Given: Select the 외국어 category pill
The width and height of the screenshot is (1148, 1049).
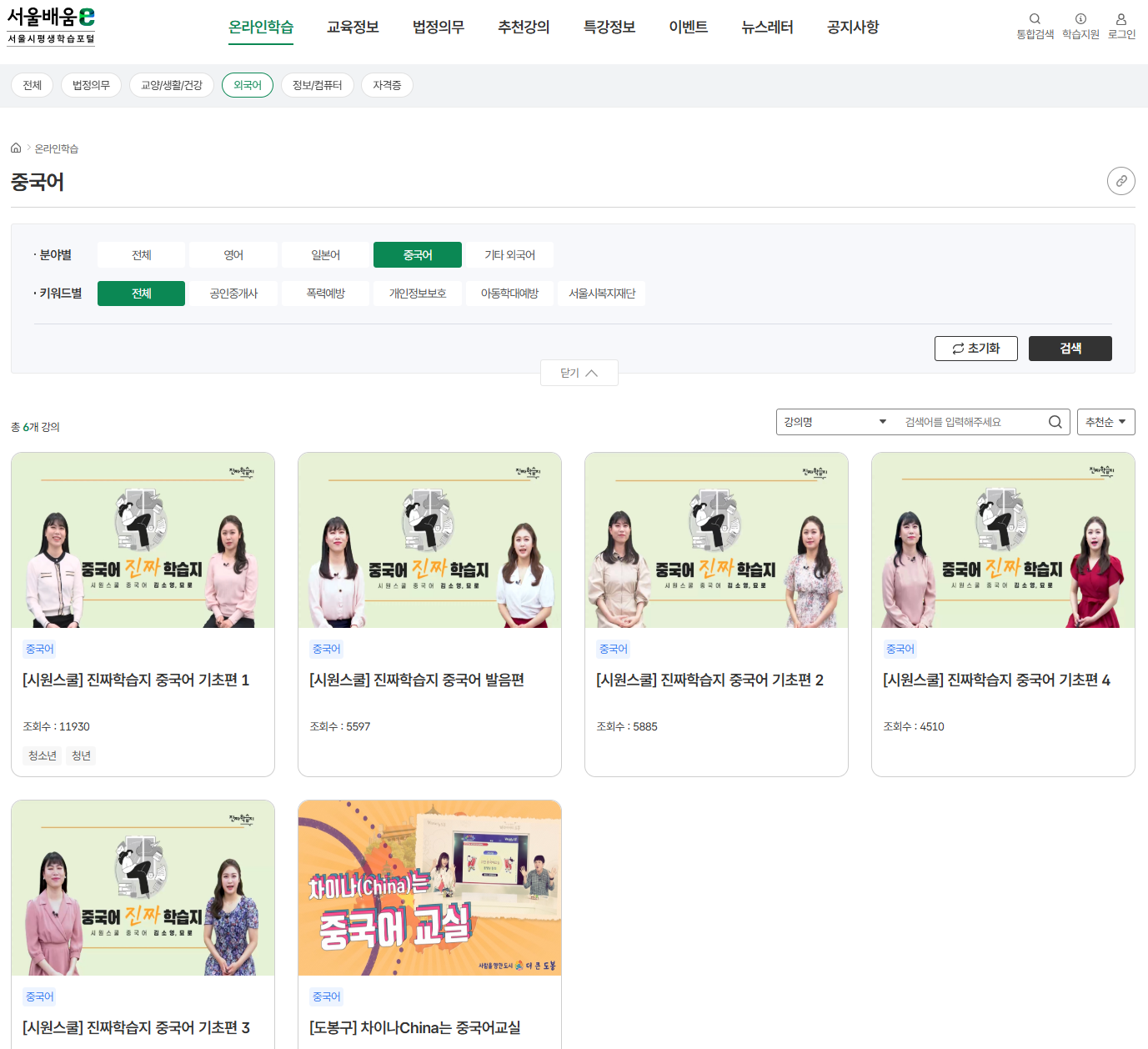Looking at the screenshot, I should 248,85.
